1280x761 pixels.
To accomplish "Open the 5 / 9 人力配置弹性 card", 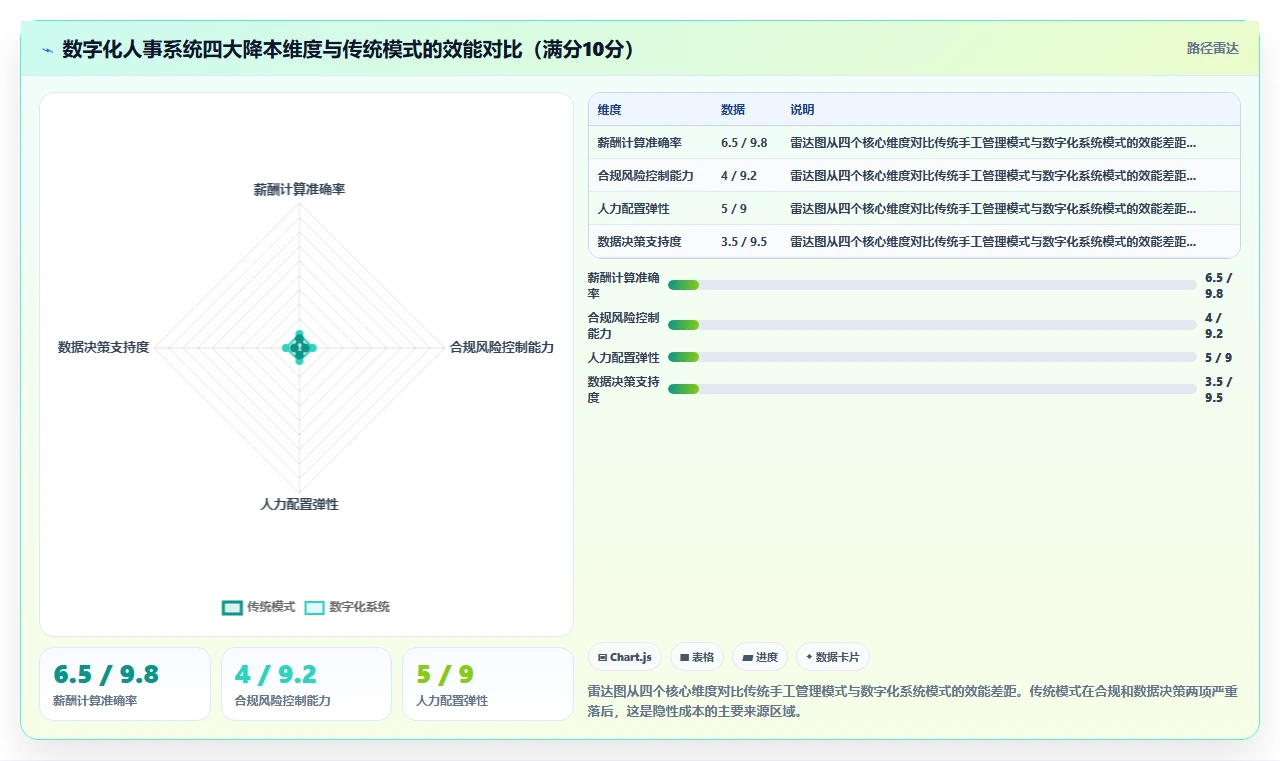I will pos(487,684).
